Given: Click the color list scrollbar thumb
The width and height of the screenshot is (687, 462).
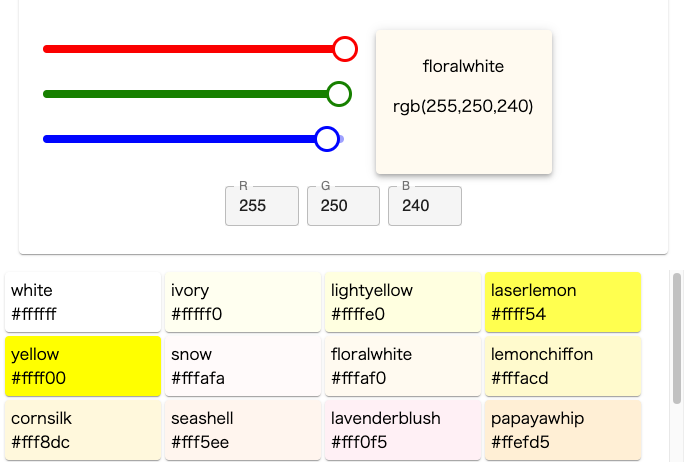Looking at the screenshot, I should point(677,338).
